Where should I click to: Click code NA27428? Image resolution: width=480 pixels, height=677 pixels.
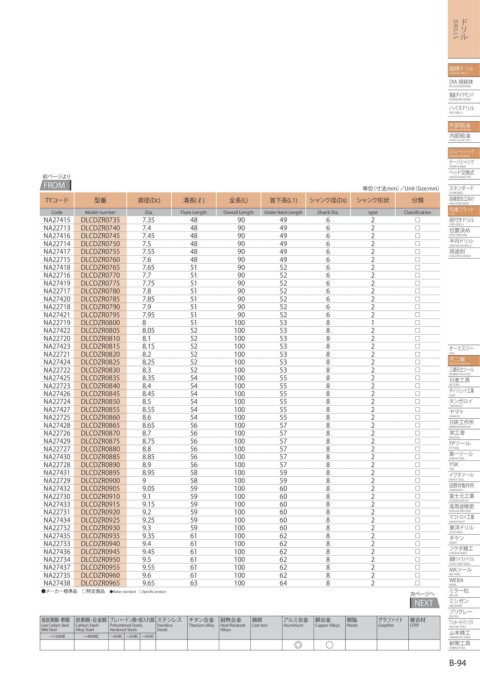pyautogui.click(x=57, y=425)
